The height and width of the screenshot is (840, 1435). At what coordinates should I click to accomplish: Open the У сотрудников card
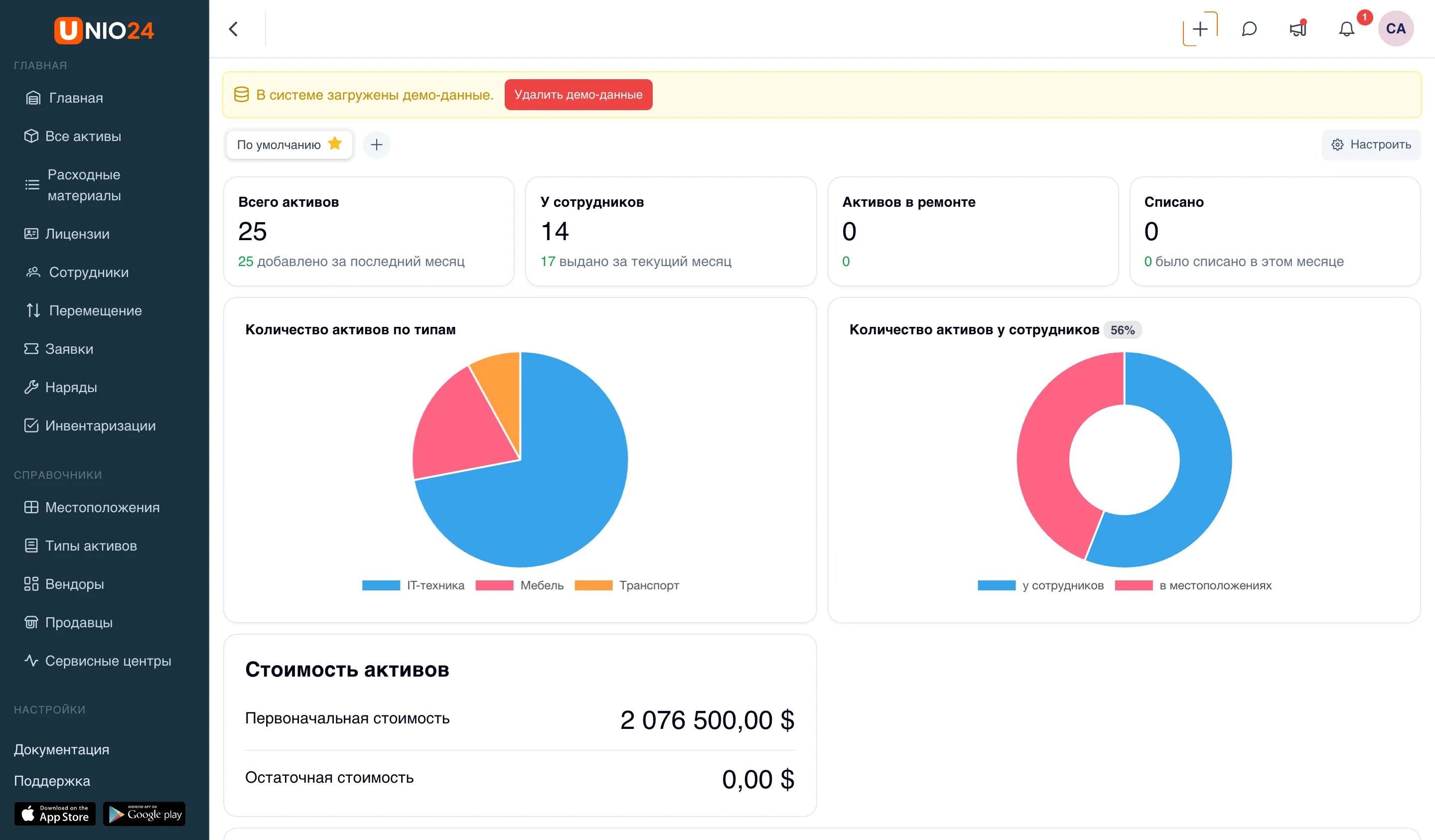click(671, 231)
